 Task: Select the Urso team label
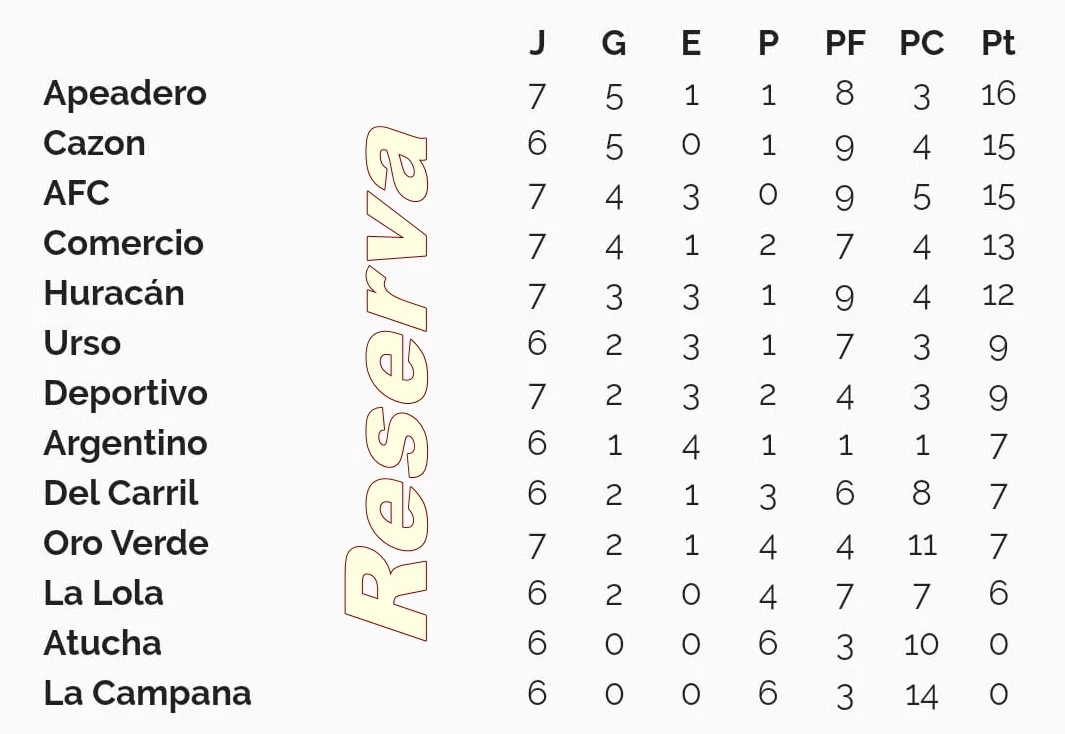pyautogui.click(x=82, y=343)
